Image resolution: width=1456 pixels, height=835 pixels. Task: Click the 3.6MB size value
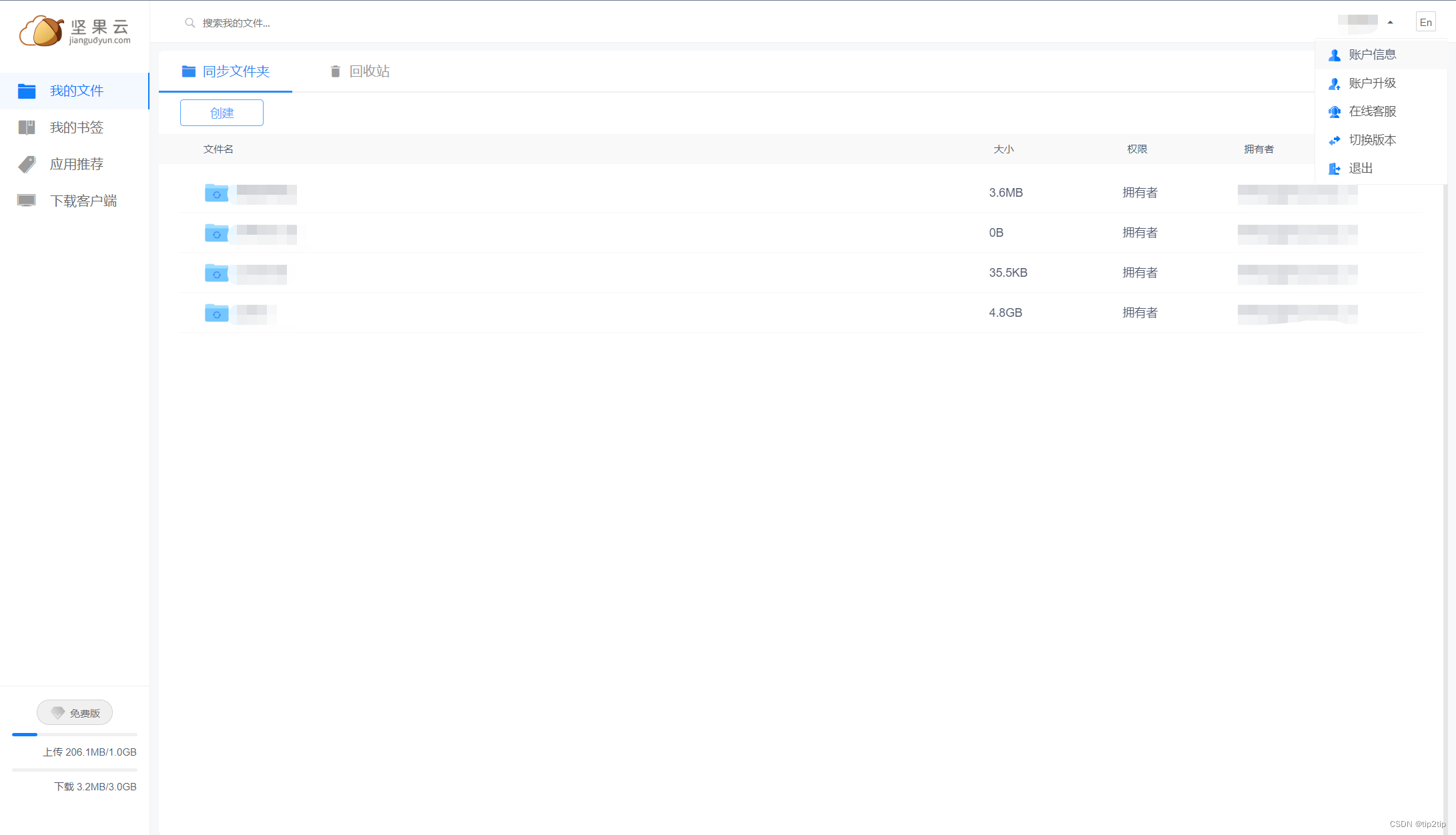click(x=1006, y=193)
